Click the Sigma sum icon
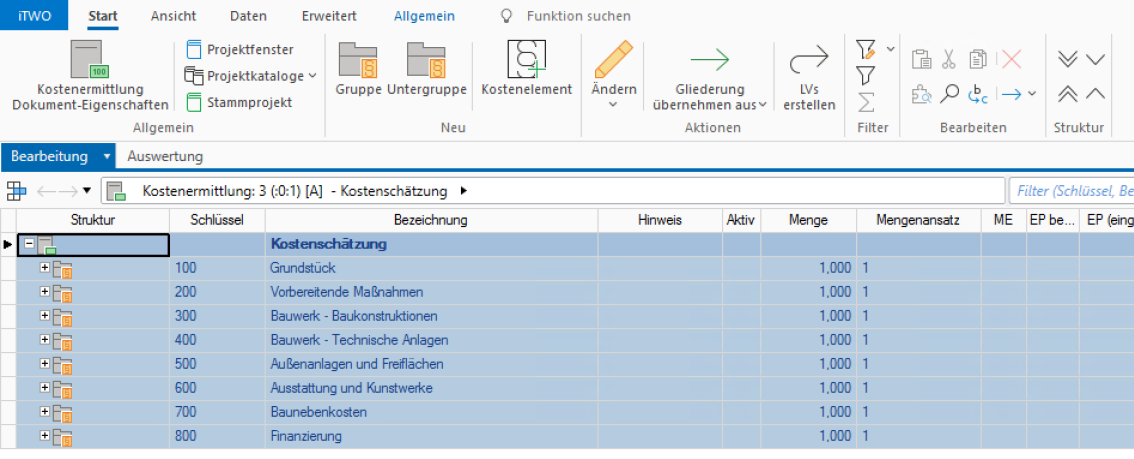Screen dimensions: 1134x459 pos(866,102)
